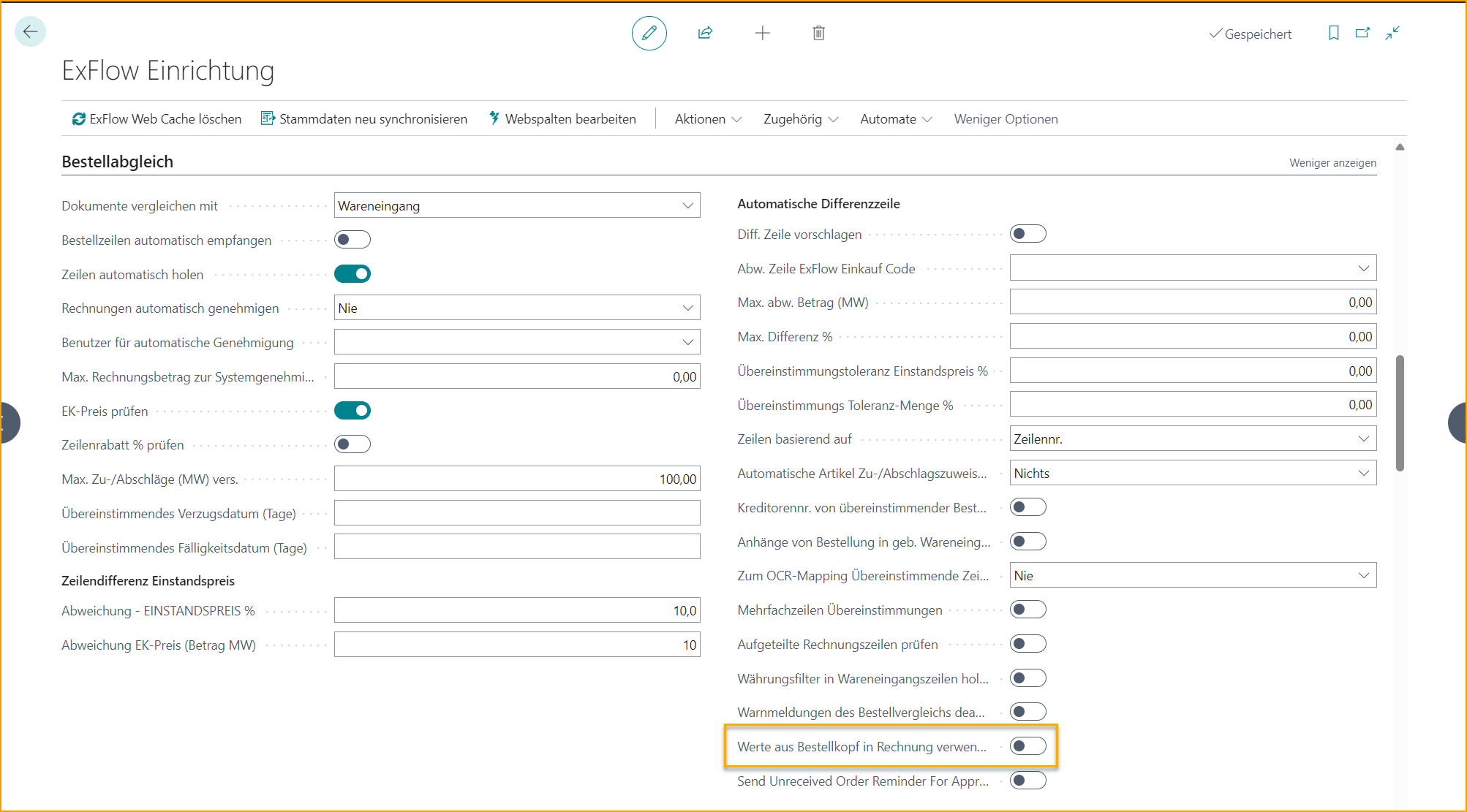Click the delete trash icon
This screenshot has height=812, width=1467.
point(818,33)
